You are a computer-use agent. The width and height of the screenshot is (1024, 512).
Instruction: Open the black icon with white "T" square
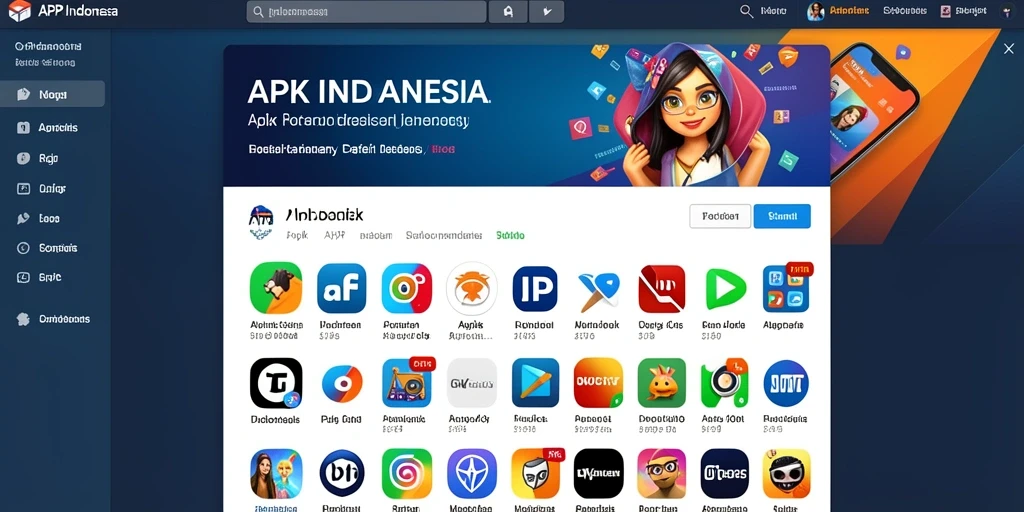276,383
